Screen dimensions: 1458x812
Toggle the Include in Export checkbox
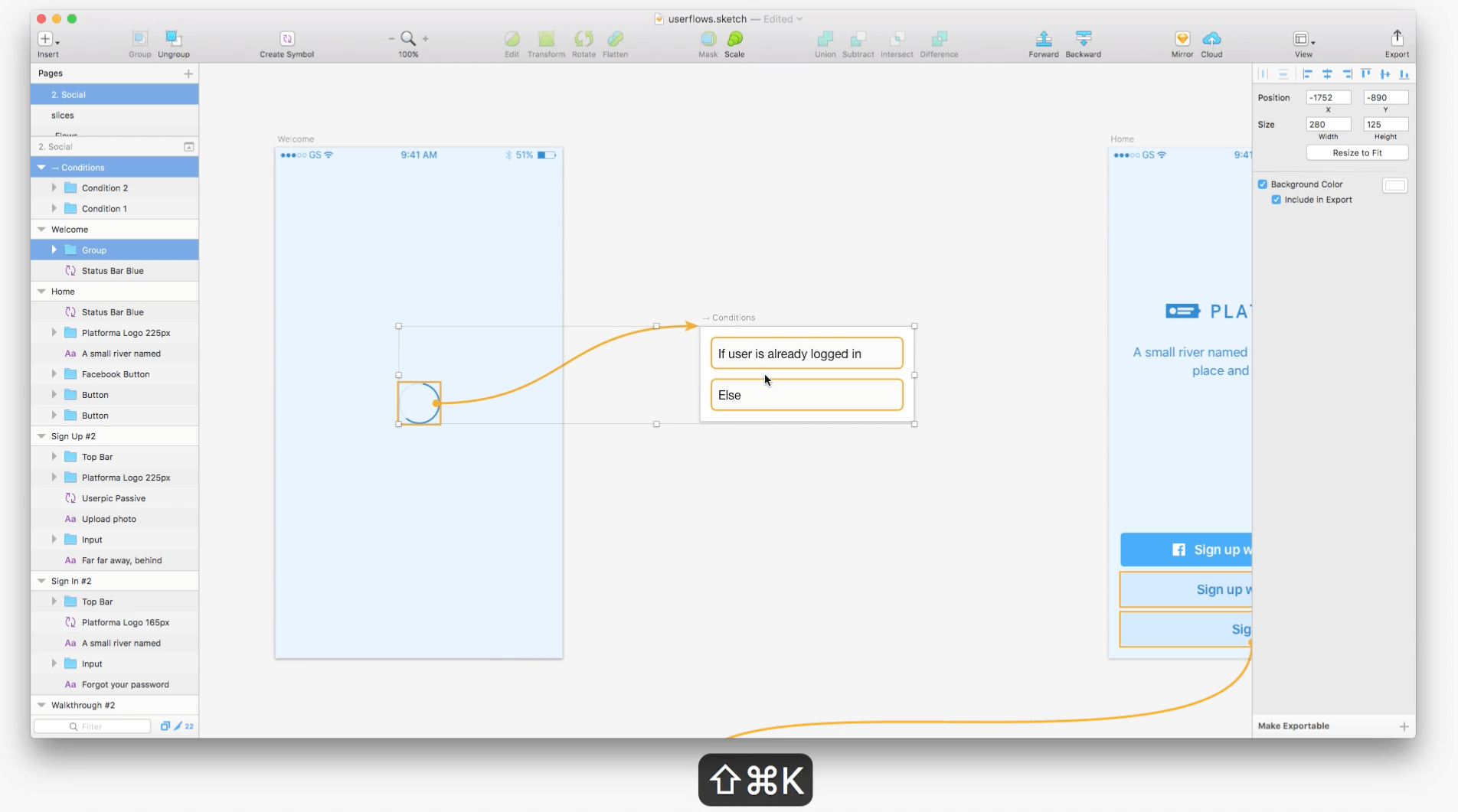pos(1277,200)
